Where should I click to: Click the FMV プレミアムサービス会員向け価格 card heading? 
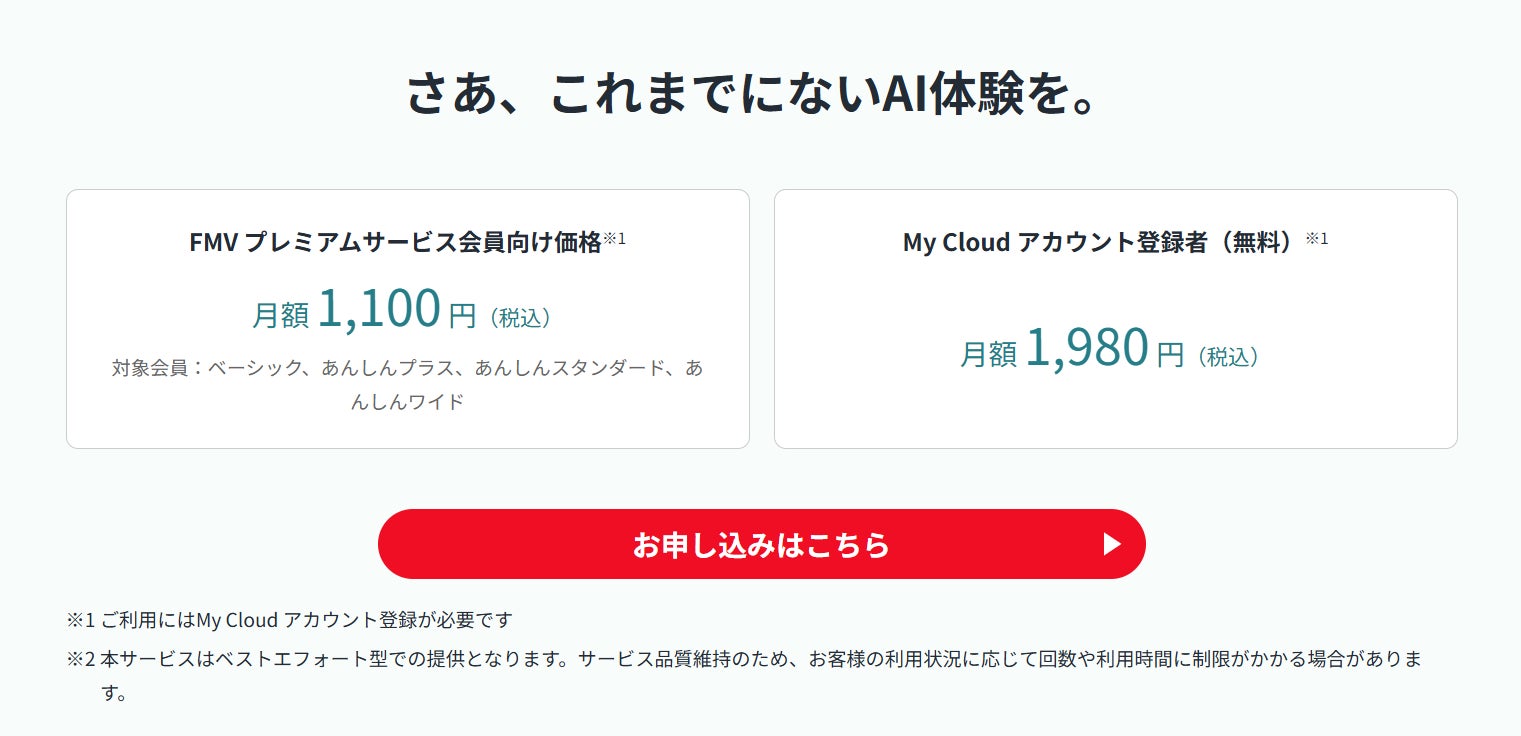tap(395, 242)
